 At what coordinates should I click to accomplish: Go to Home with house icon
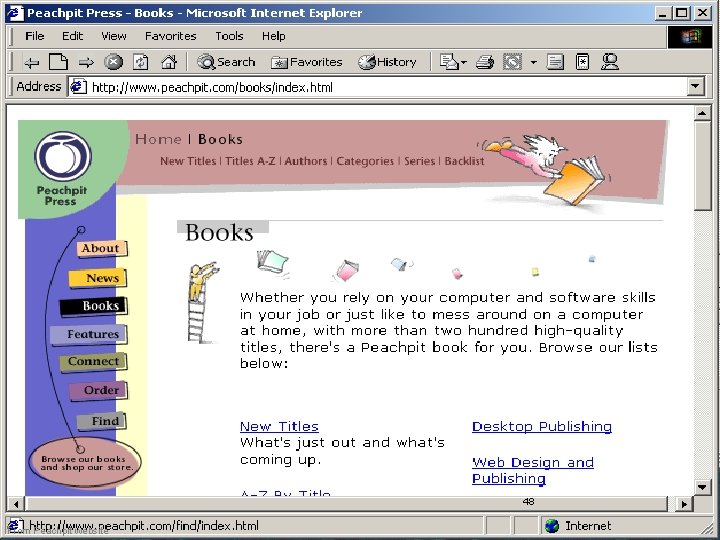169,62
